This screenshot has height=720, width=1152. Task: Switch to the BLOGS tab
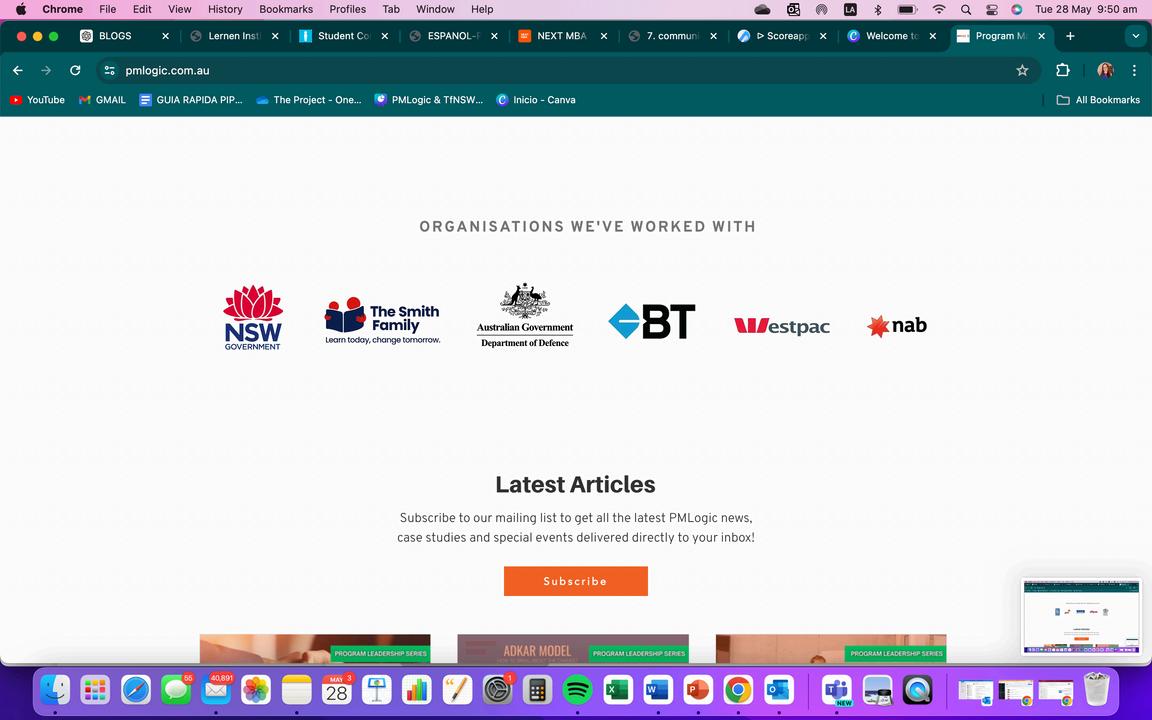tap(115, 36)
